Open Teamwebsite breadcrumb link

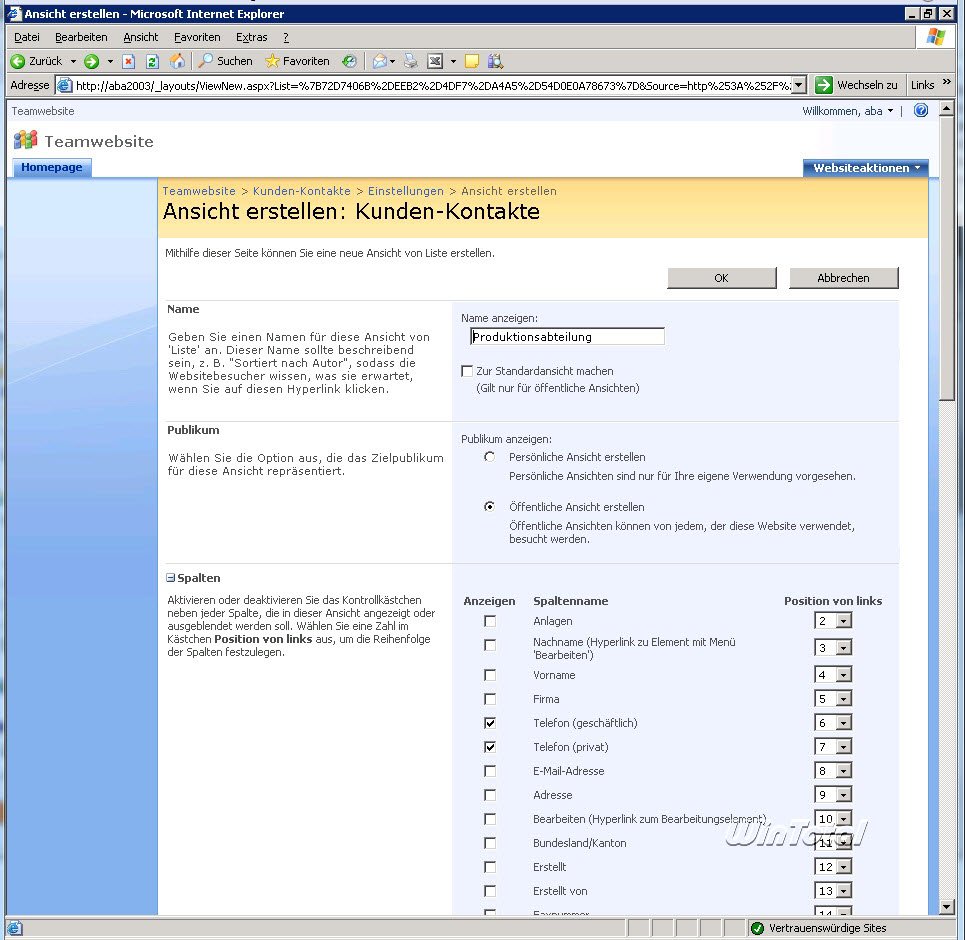[x=199, y=191]
